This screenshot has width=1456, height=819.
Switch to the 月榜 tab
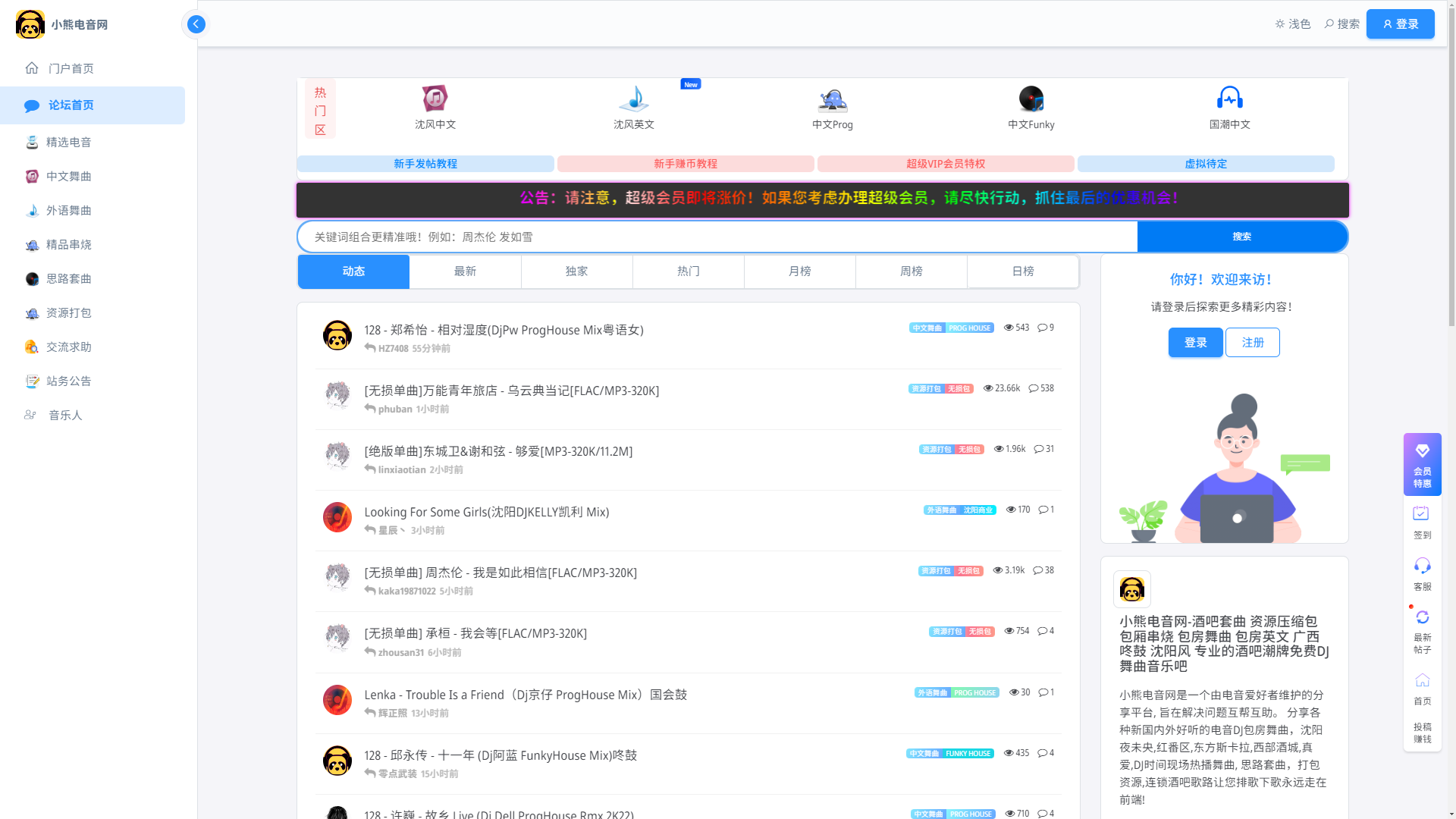pyautogui.click(x=799, y=271)
